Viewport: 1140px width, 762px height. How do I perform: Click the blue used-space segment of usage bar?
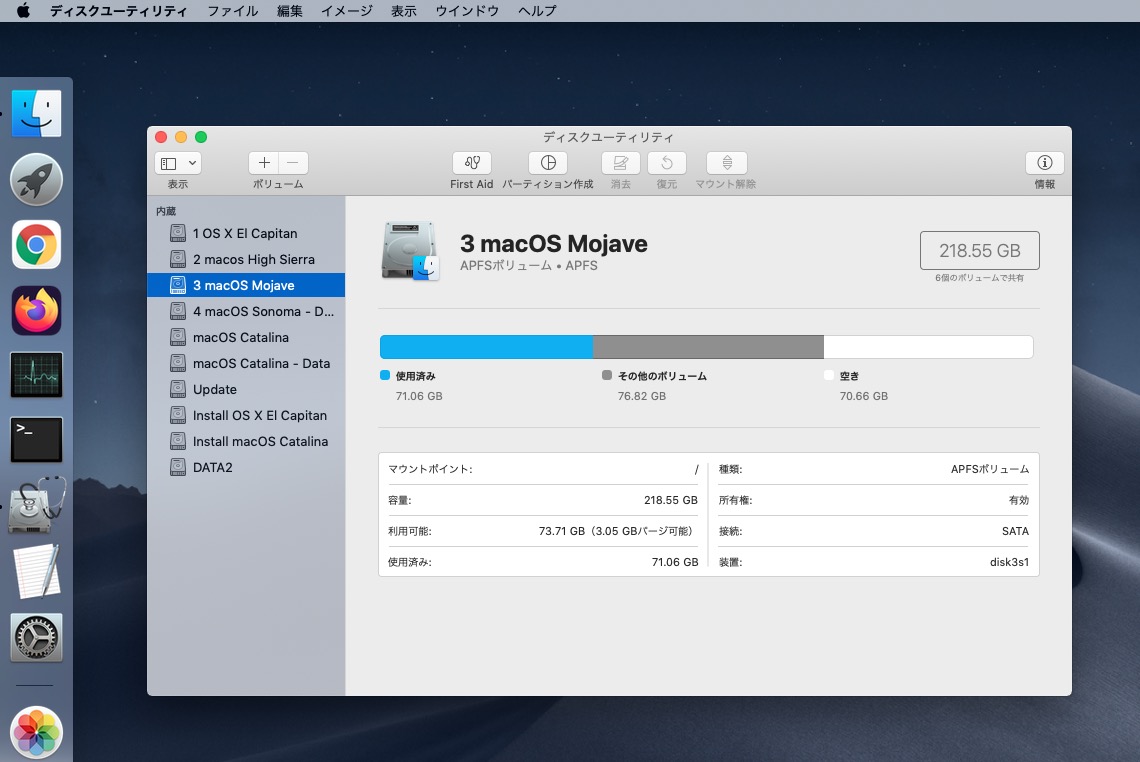pyautogui.click(x=486, y=347)
